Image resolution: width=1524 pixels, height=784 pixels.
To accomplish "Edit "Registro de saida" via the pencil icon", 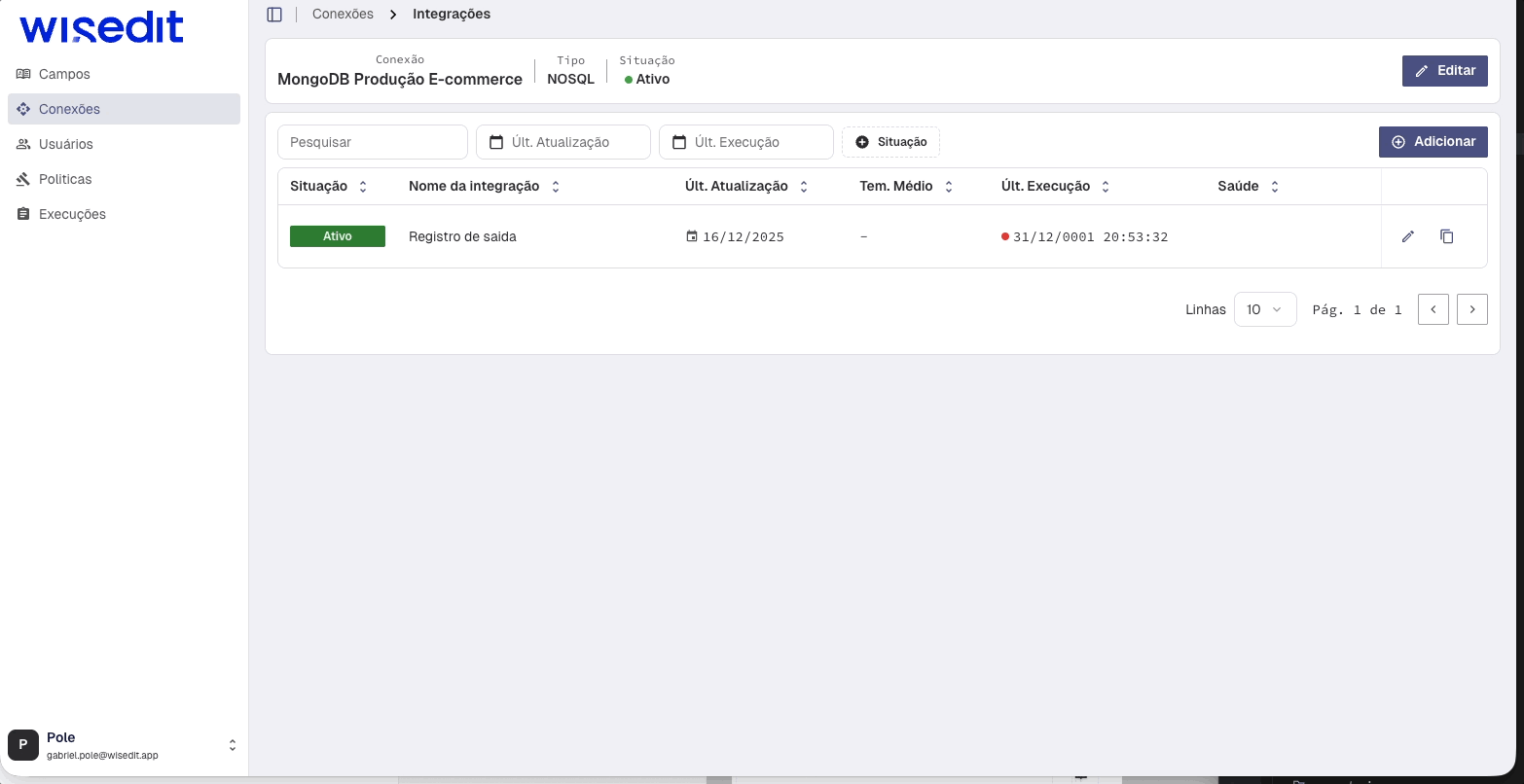I will tap(1408, 236).
